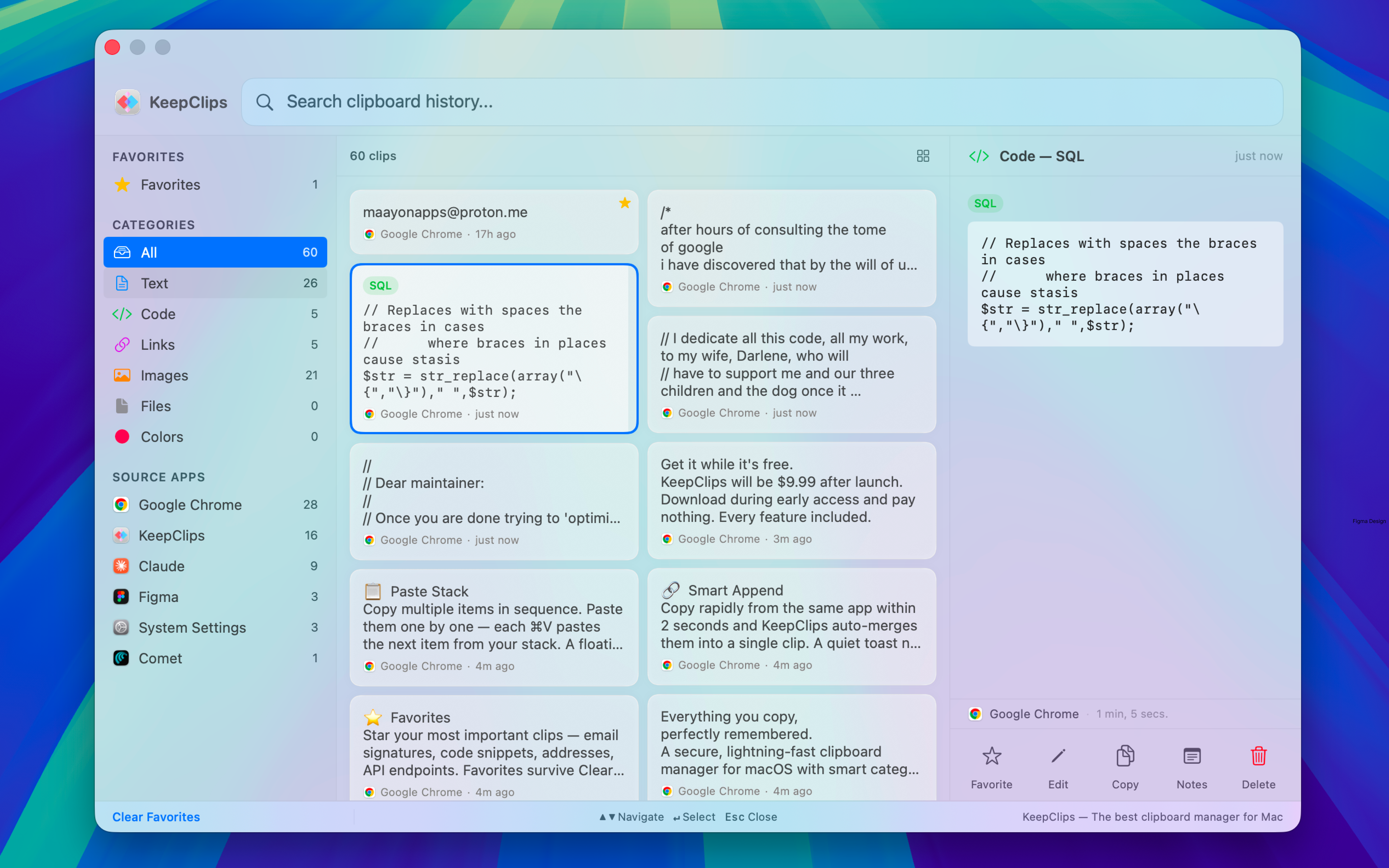
Task: Click the '60 clips' count label
Action: [373, 156]
